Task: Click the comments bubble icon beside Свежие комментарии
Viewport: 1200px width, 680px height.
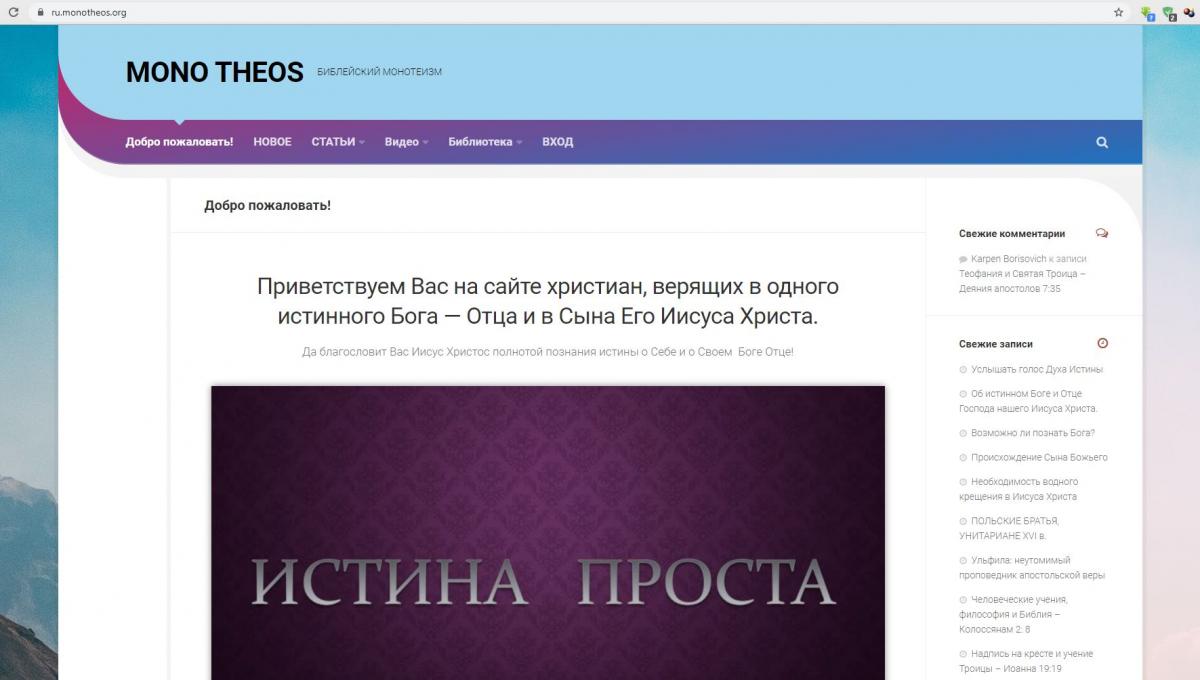Action: click(x=1102, y=234)
